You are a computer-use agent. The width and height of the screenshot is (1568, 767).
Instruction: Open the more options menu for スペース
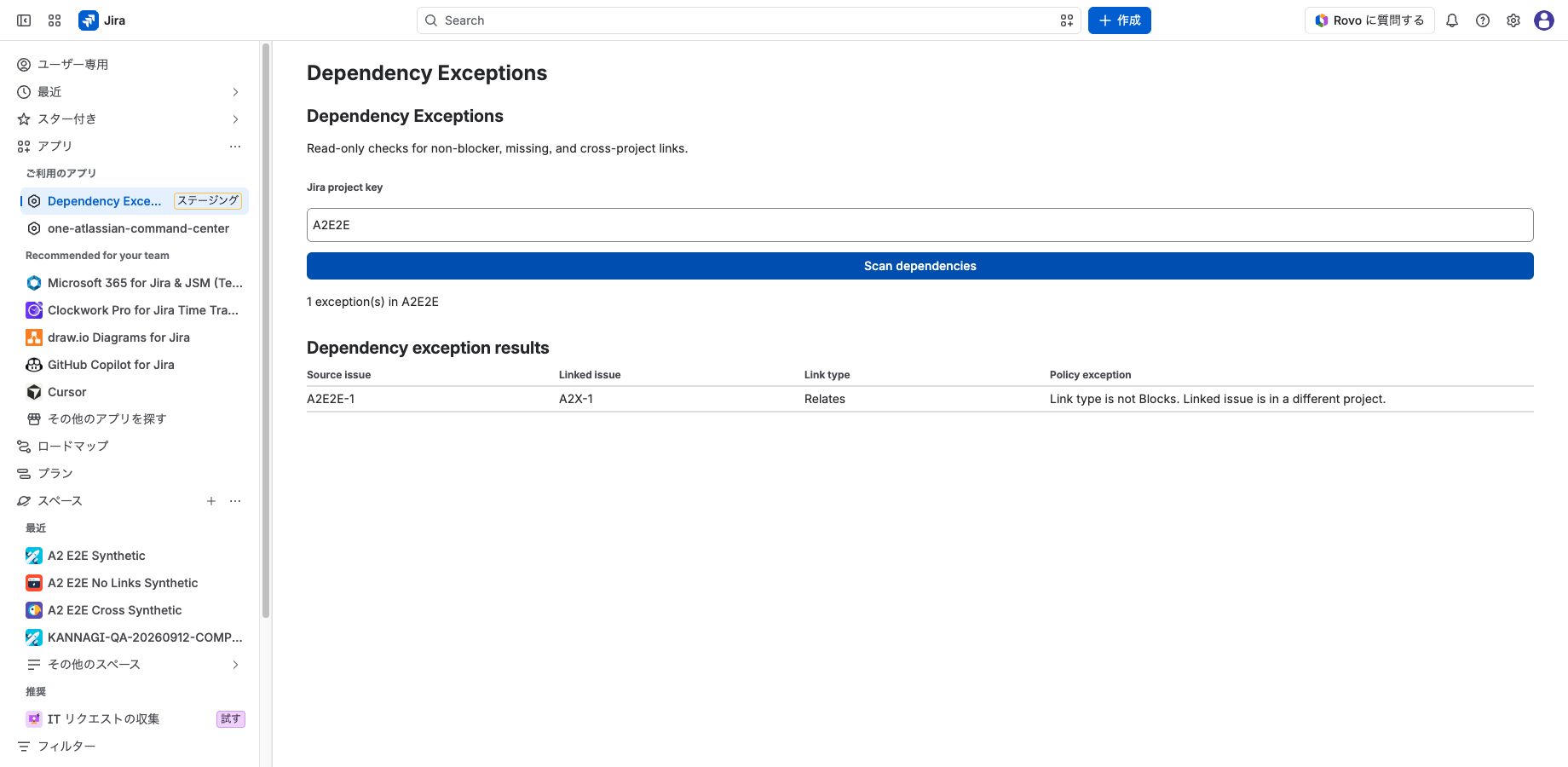click(x=235, y=501)
